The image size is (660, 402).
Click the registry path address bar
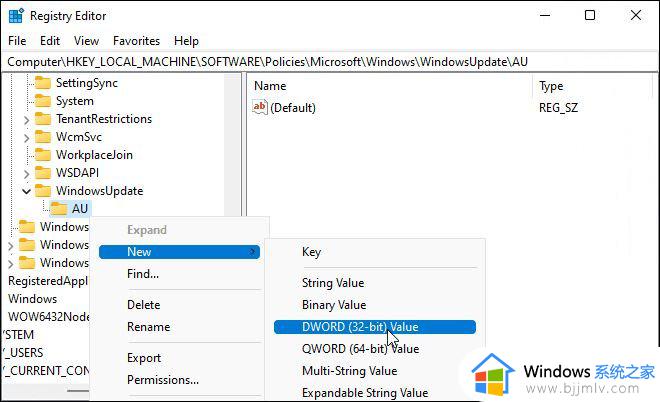click(330, 62)
